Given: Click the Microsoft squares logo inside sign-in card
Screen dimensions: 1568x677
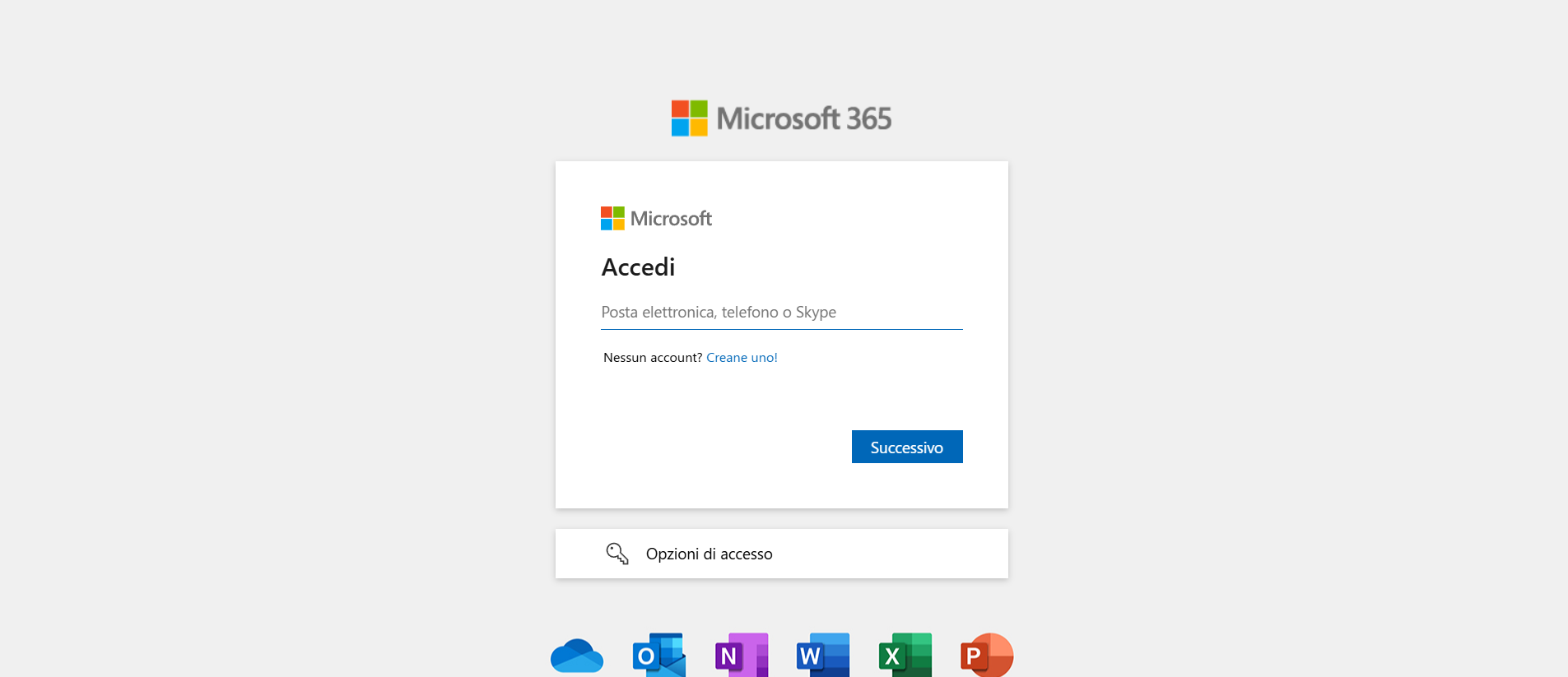Looking at the screenshot, I should 612,219.
